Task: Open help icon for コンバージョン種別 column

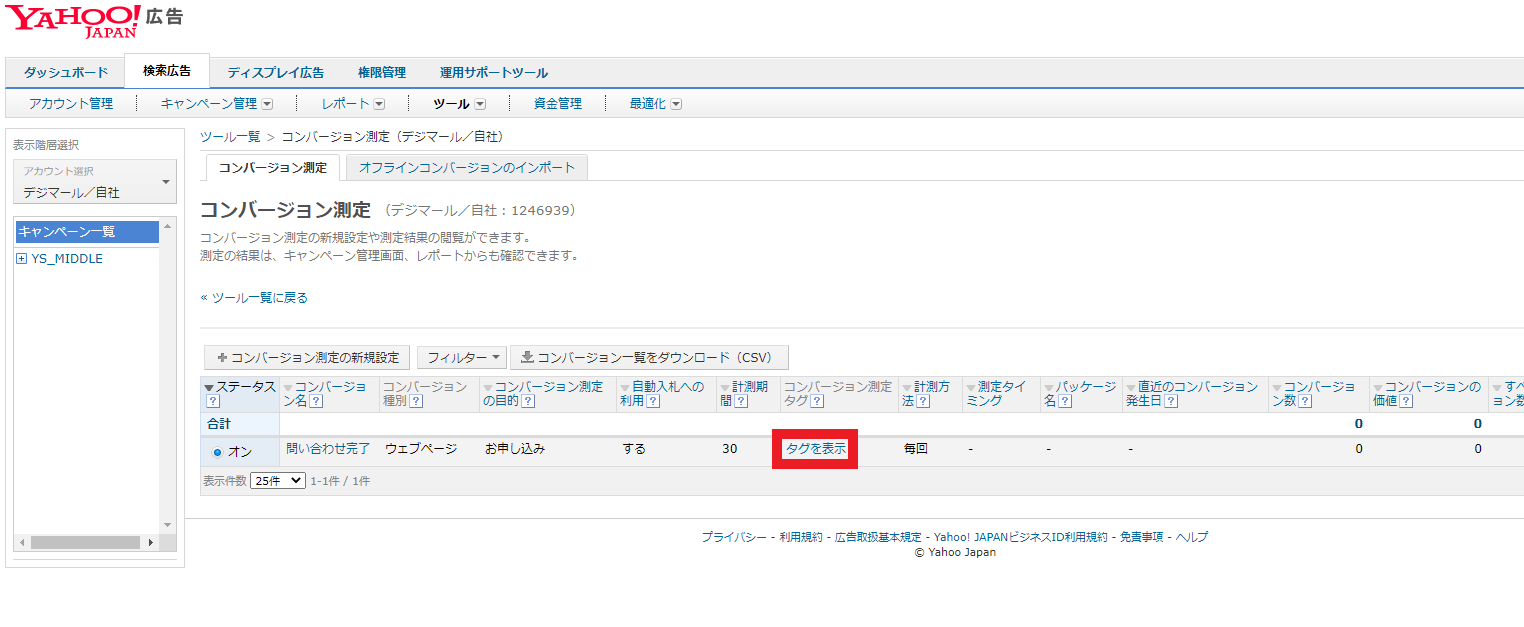Action: [416, 401]
